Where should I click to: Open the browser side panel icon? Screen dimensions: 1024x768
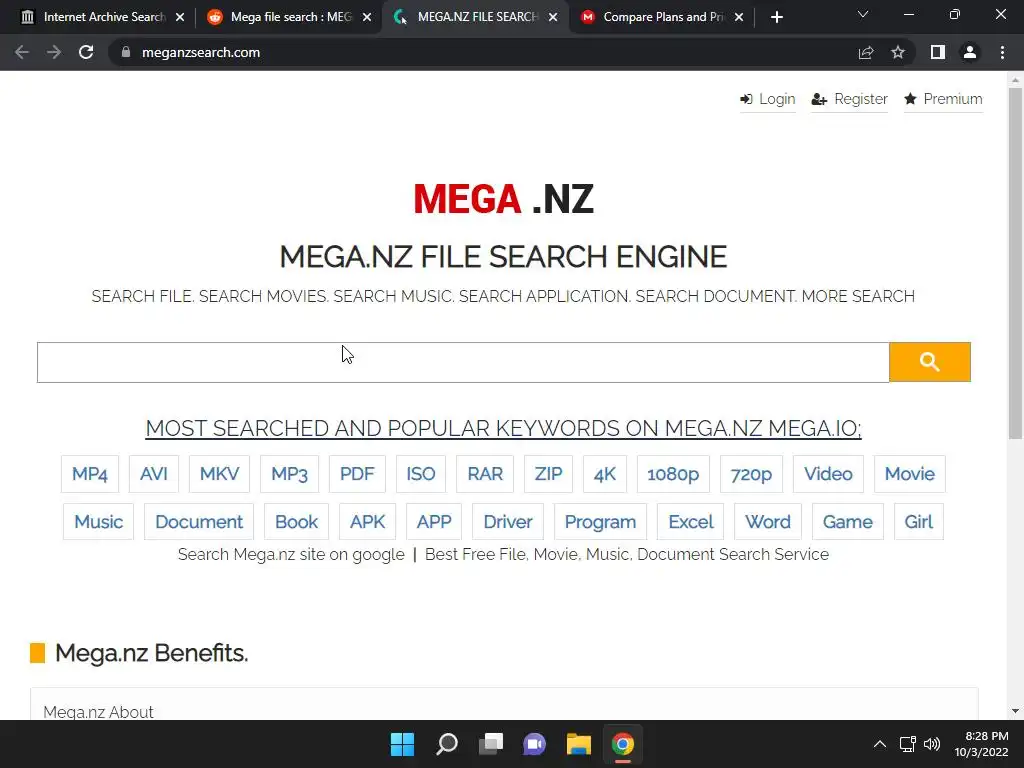938,52
